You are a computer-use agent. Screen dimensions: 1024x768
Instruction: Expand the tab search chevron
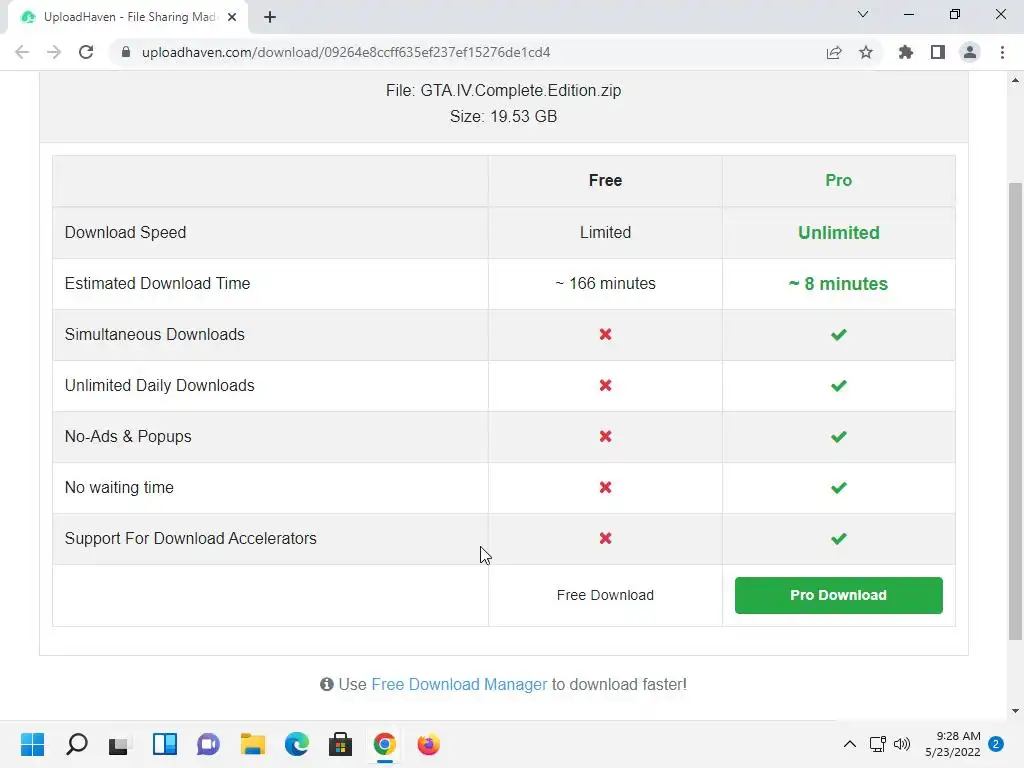point(863,14)
